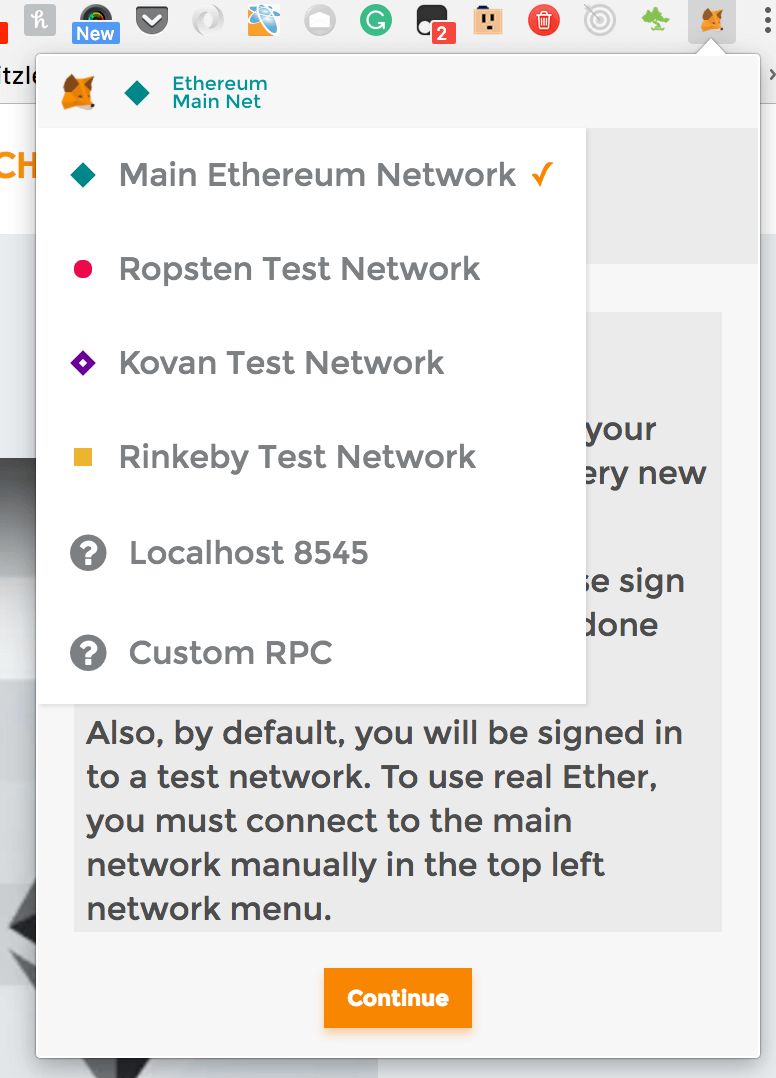The width and height of the screenshot is (776, 1078).
Task: Select Main Ethereum Network
Action: coord(311,175)
